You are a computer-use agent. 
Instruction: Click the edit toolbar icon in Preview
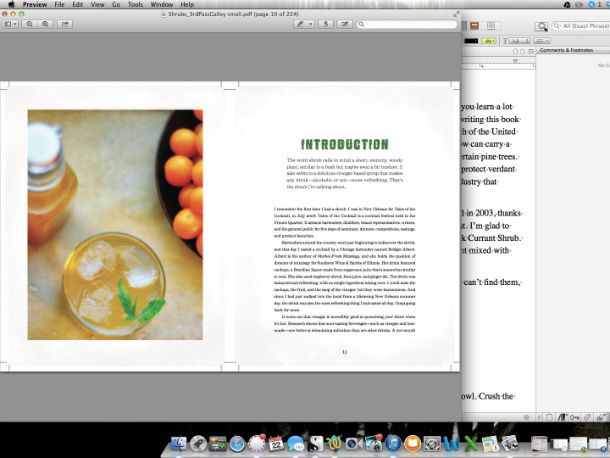(345, 23)
